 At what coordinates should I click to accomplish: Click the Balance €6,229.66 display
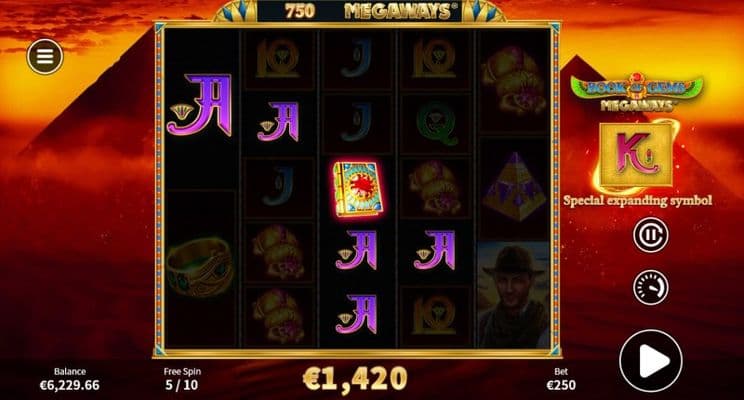pyautogui.click(x=70, y=379)
